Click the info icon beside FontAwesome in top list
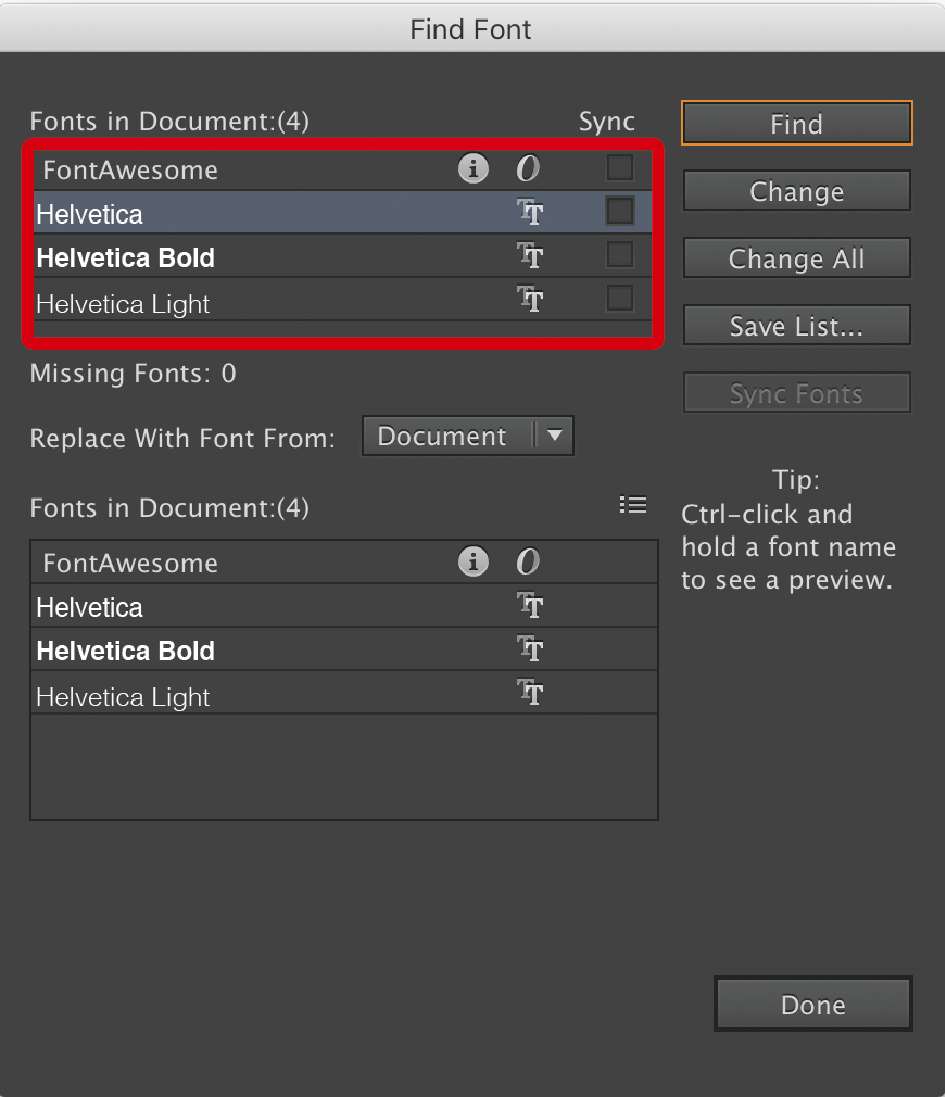 (x=473, y=169)
